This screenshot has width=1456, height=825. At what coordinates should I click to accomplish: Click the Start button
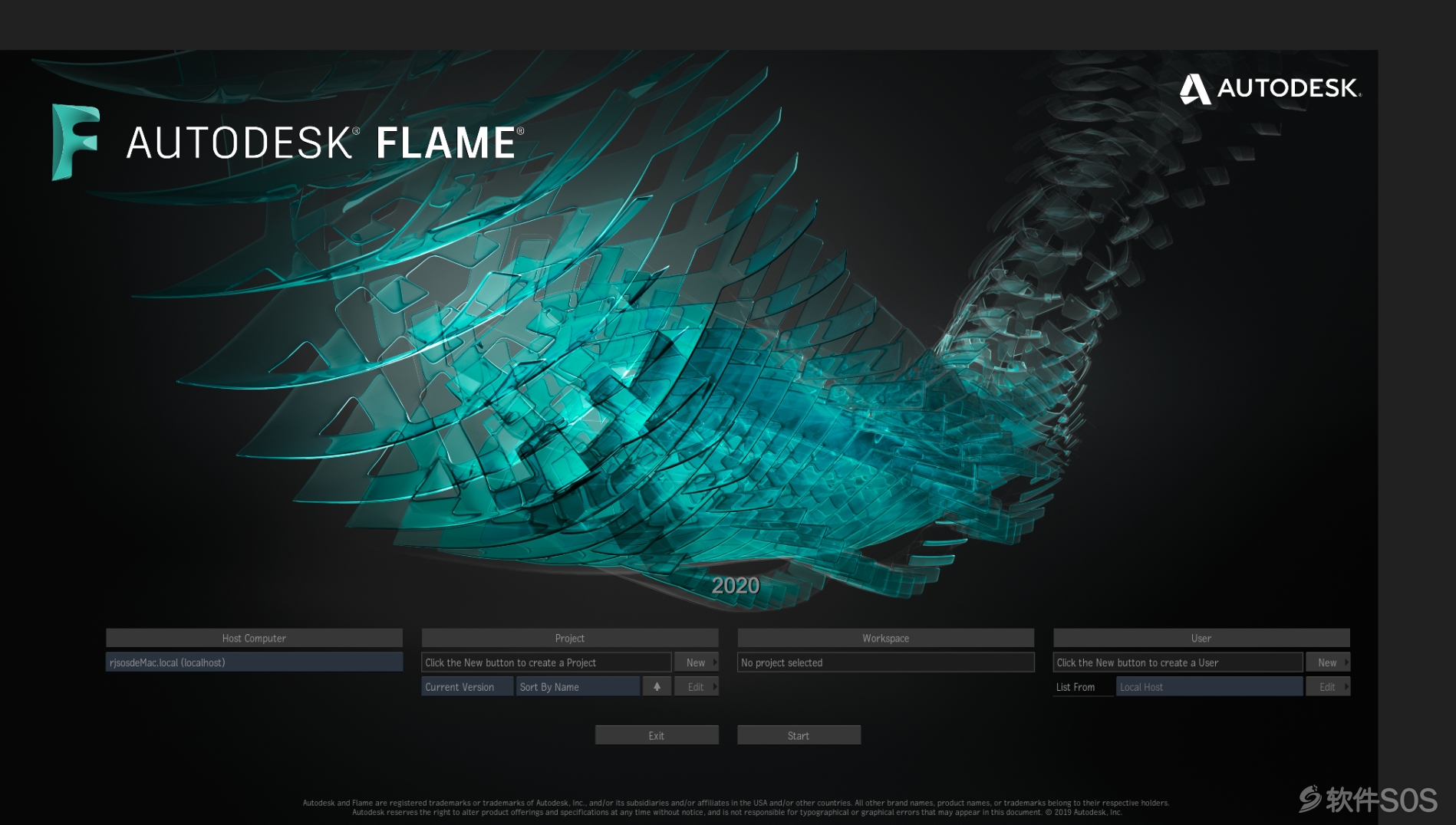pyautogui.click(x=799, y=735)
